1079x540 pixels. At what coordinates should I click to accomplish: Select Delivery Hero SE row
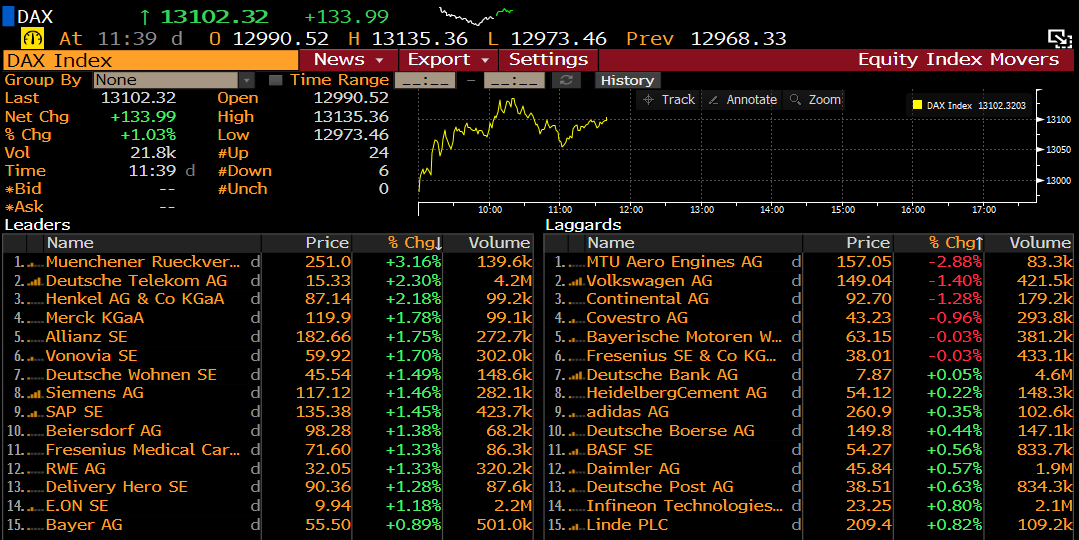point(267,487)
